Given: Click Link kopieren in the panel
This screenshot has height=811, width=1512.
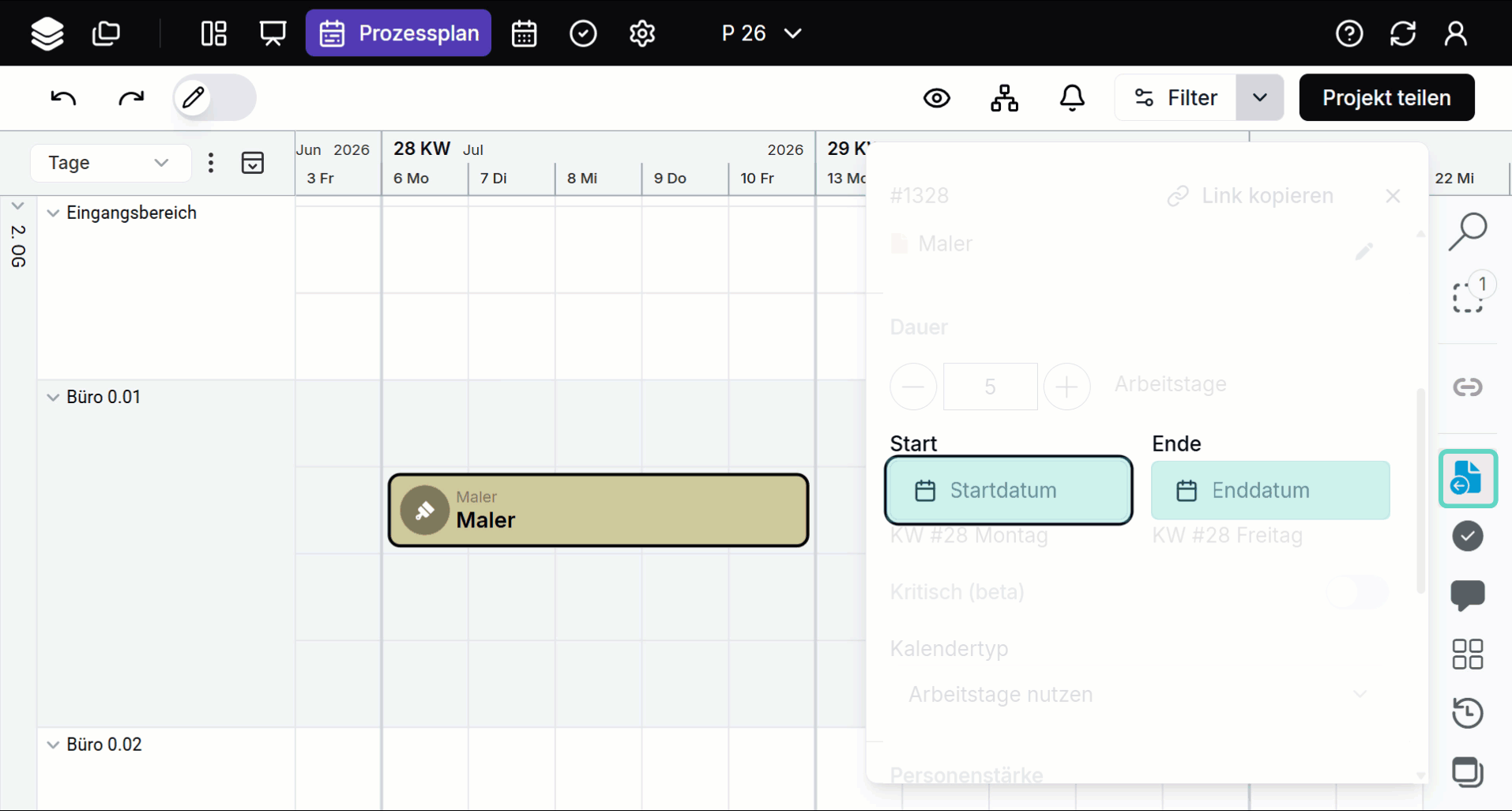Looking at the screenshot, I should point(1250,196).
